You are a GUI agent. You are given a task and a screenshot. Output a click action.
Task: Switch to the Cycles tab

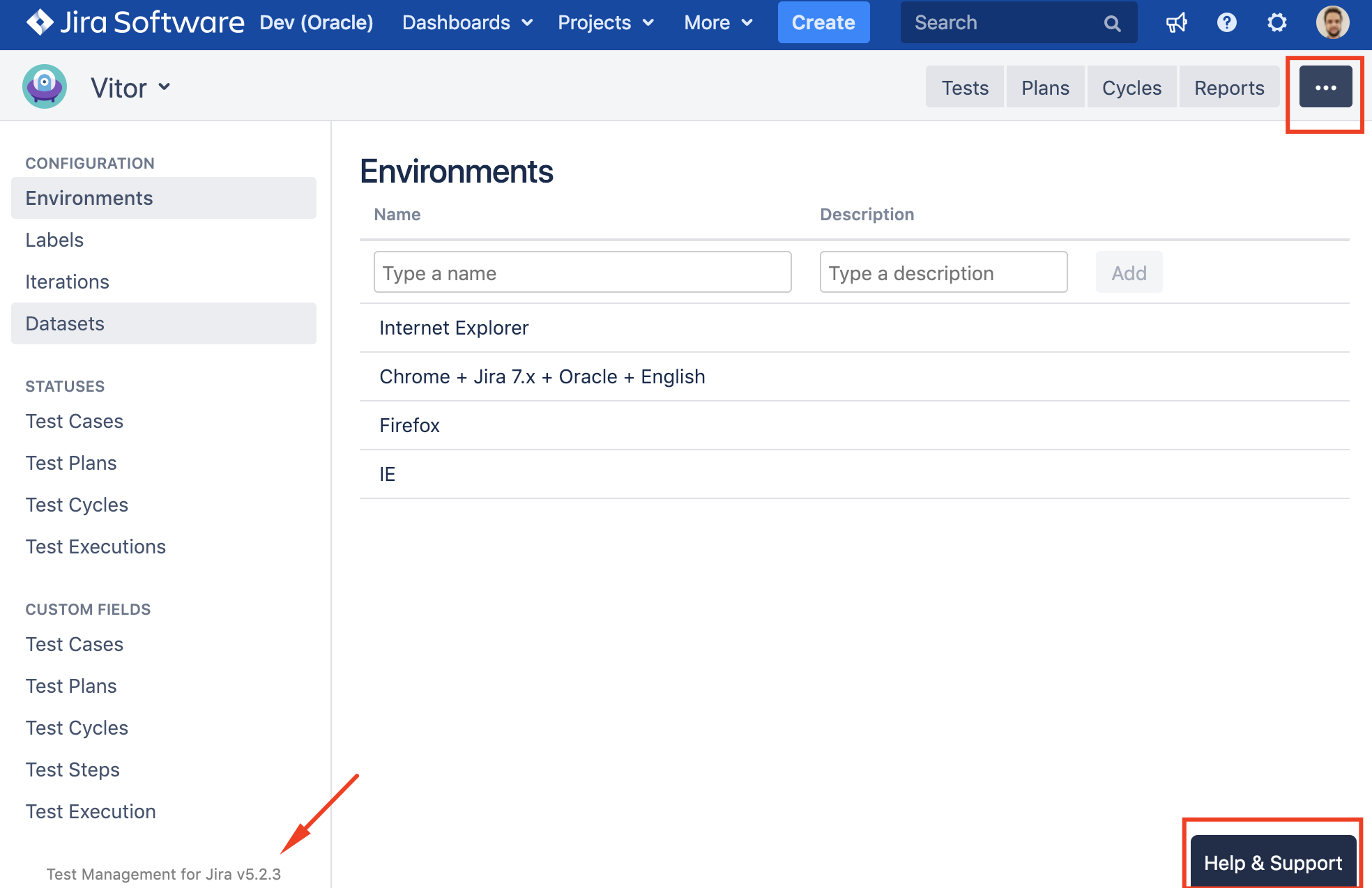tap(1131, 88)
